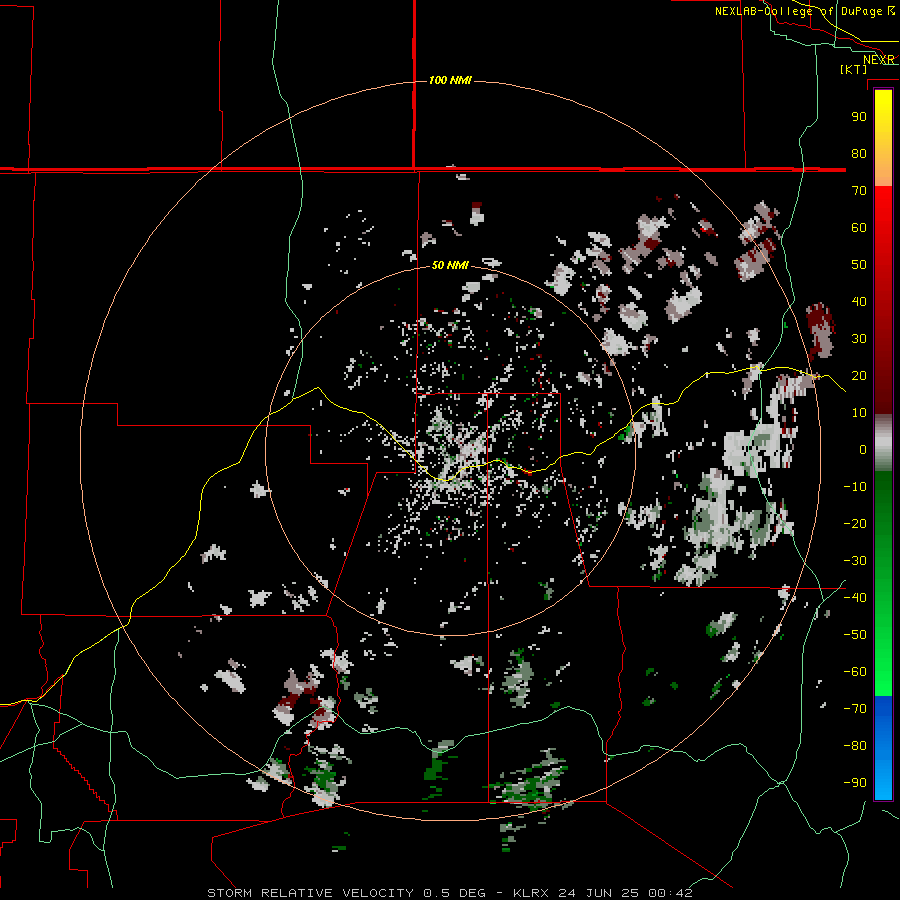Click the 60 value on the velocity scale
This screenshot has height=900, width=900.
(859, 227)
